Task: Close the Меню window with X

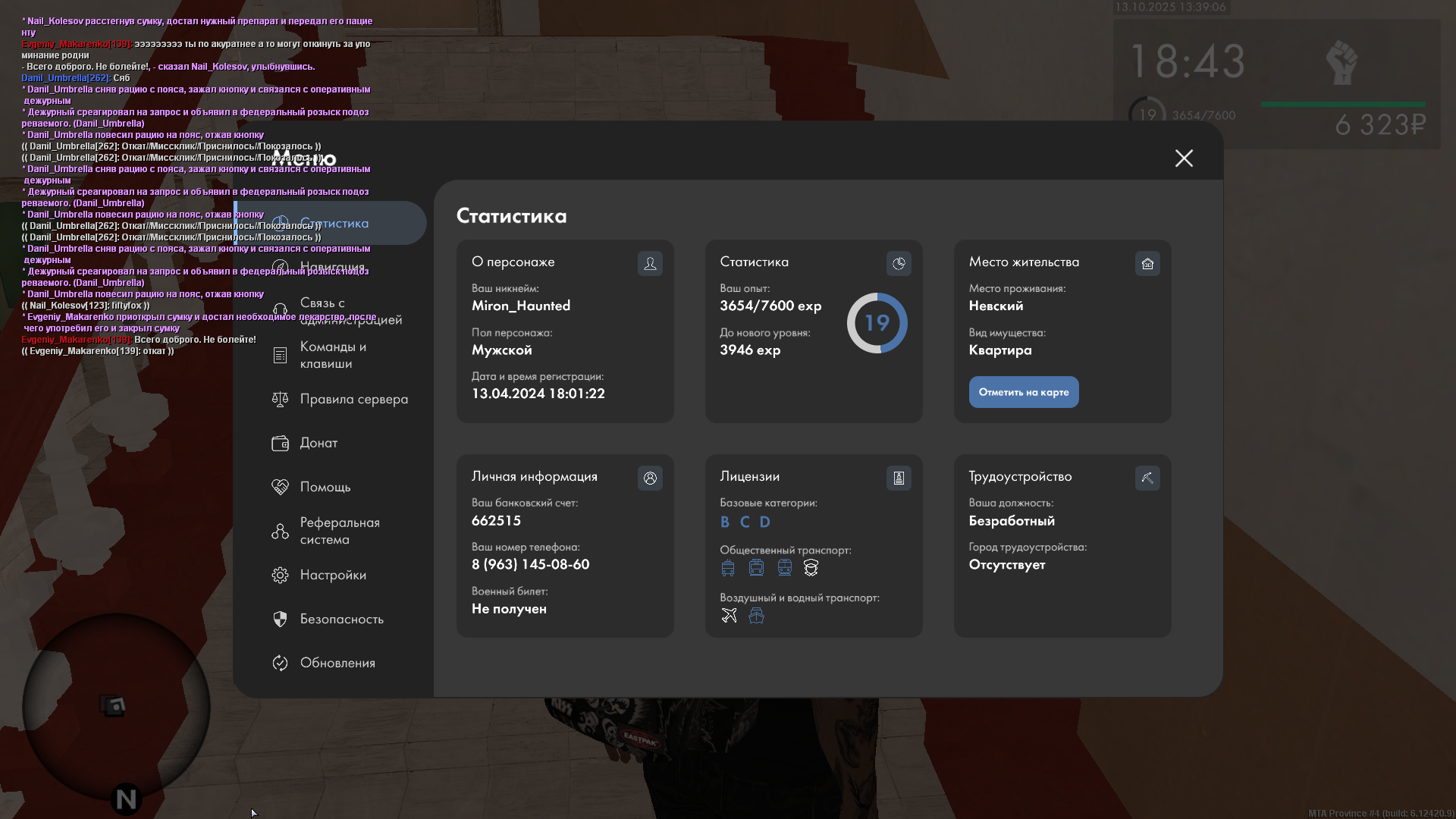Action: 1184,158
